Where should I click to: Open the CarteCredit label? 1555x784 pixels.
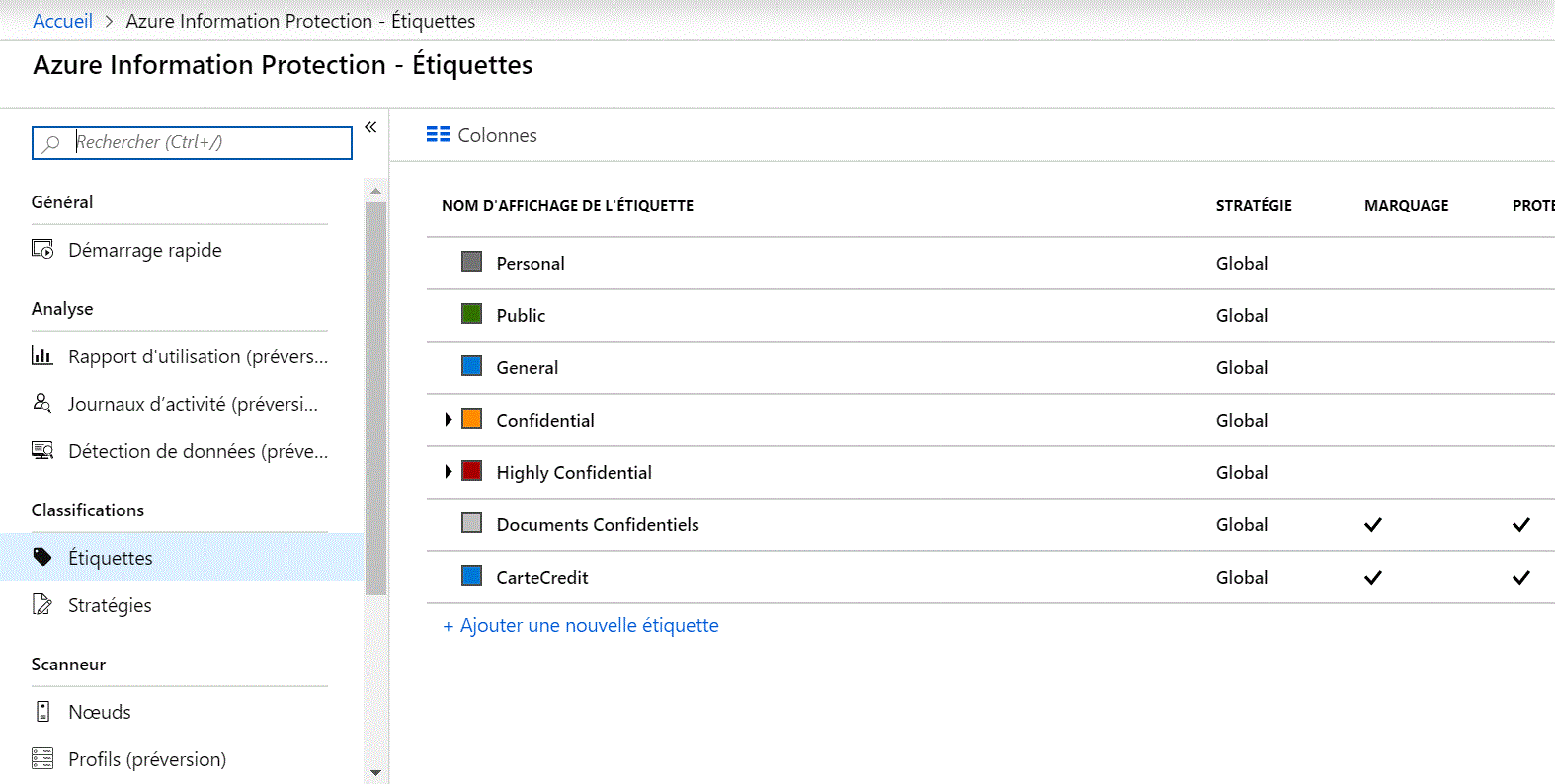pos(542,577)
